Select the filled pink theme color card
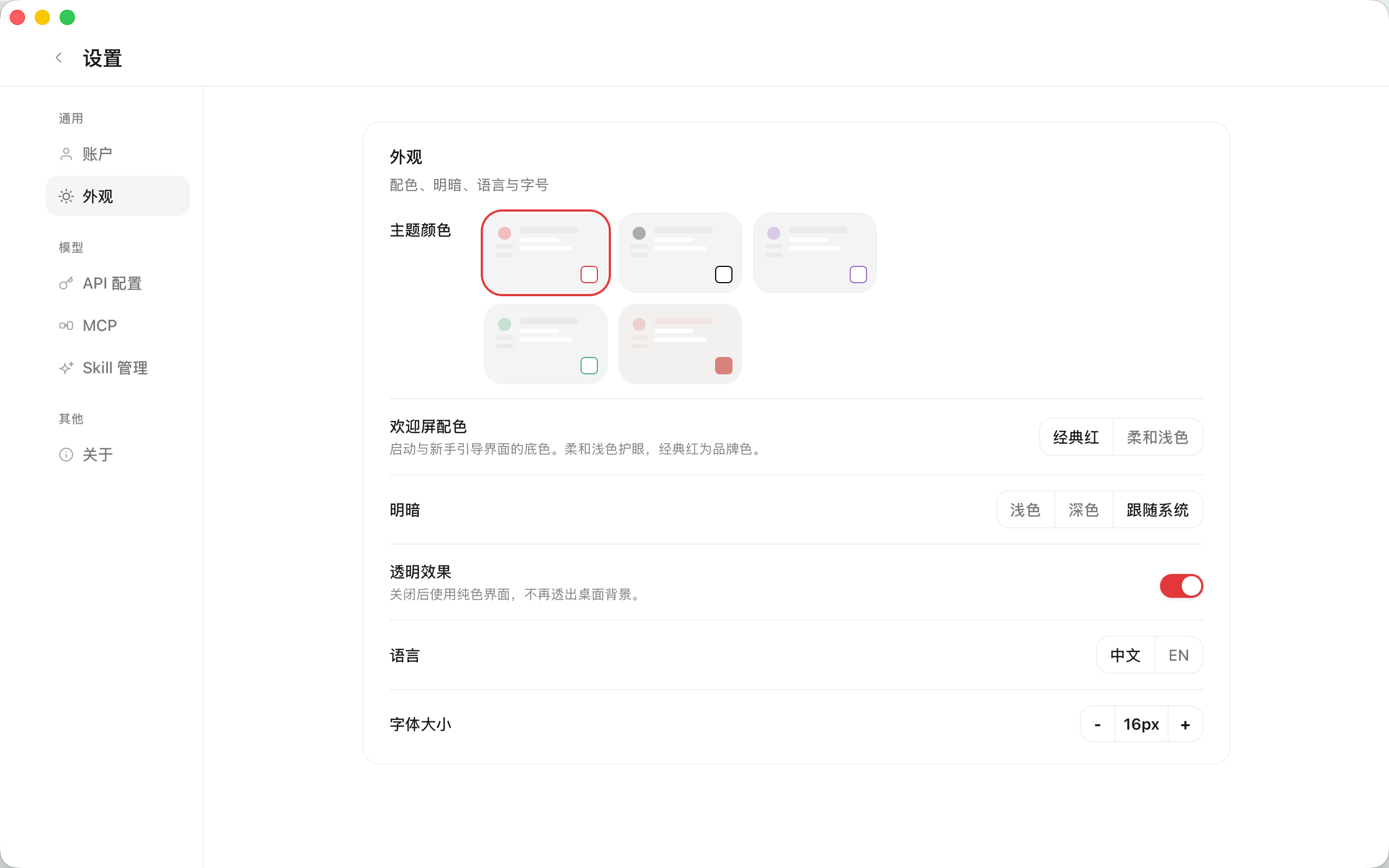The image size is (1389, 868). point(680,344)
